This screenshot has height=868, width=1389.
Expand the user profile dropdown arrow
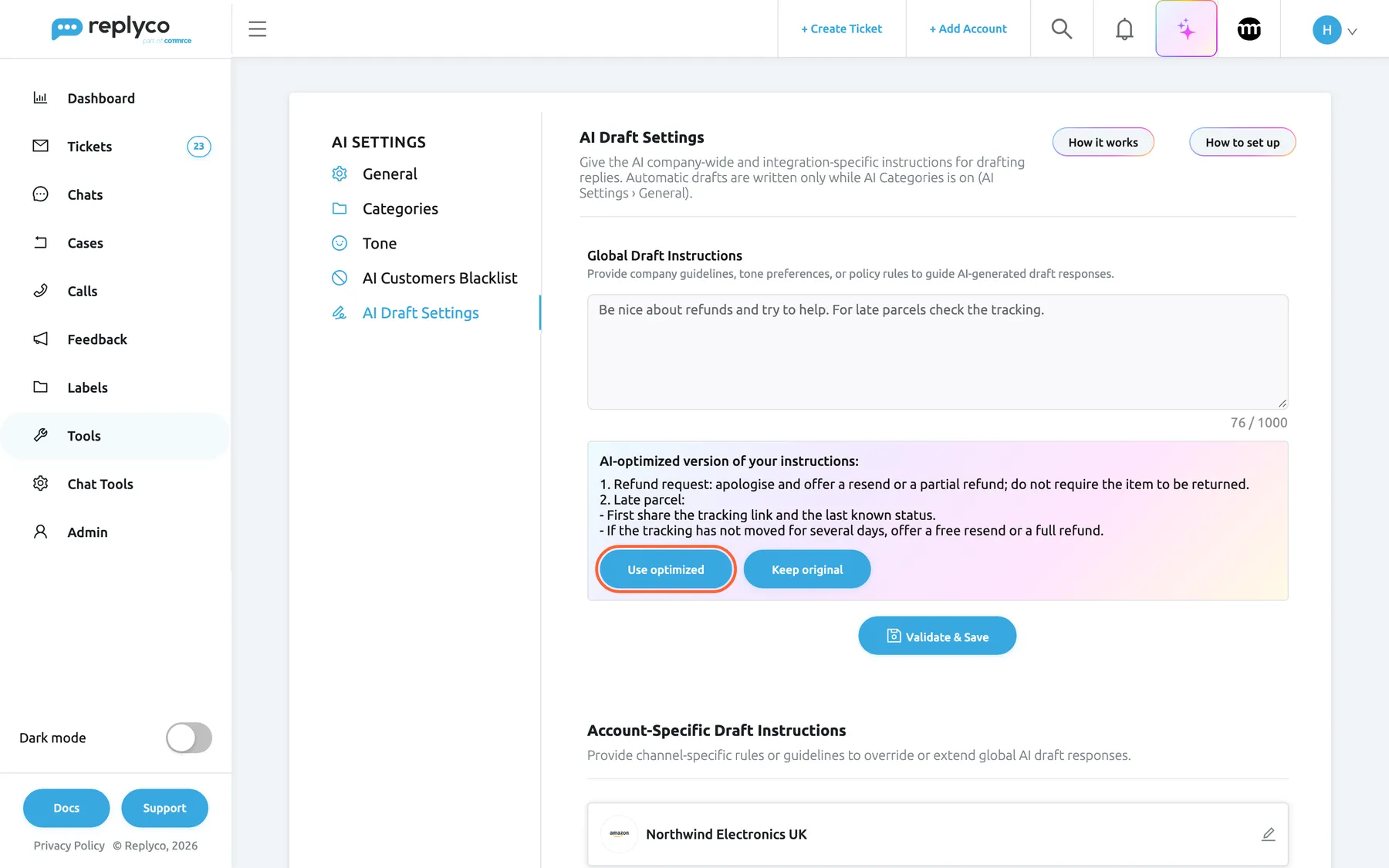click(x=1352, y=31)
